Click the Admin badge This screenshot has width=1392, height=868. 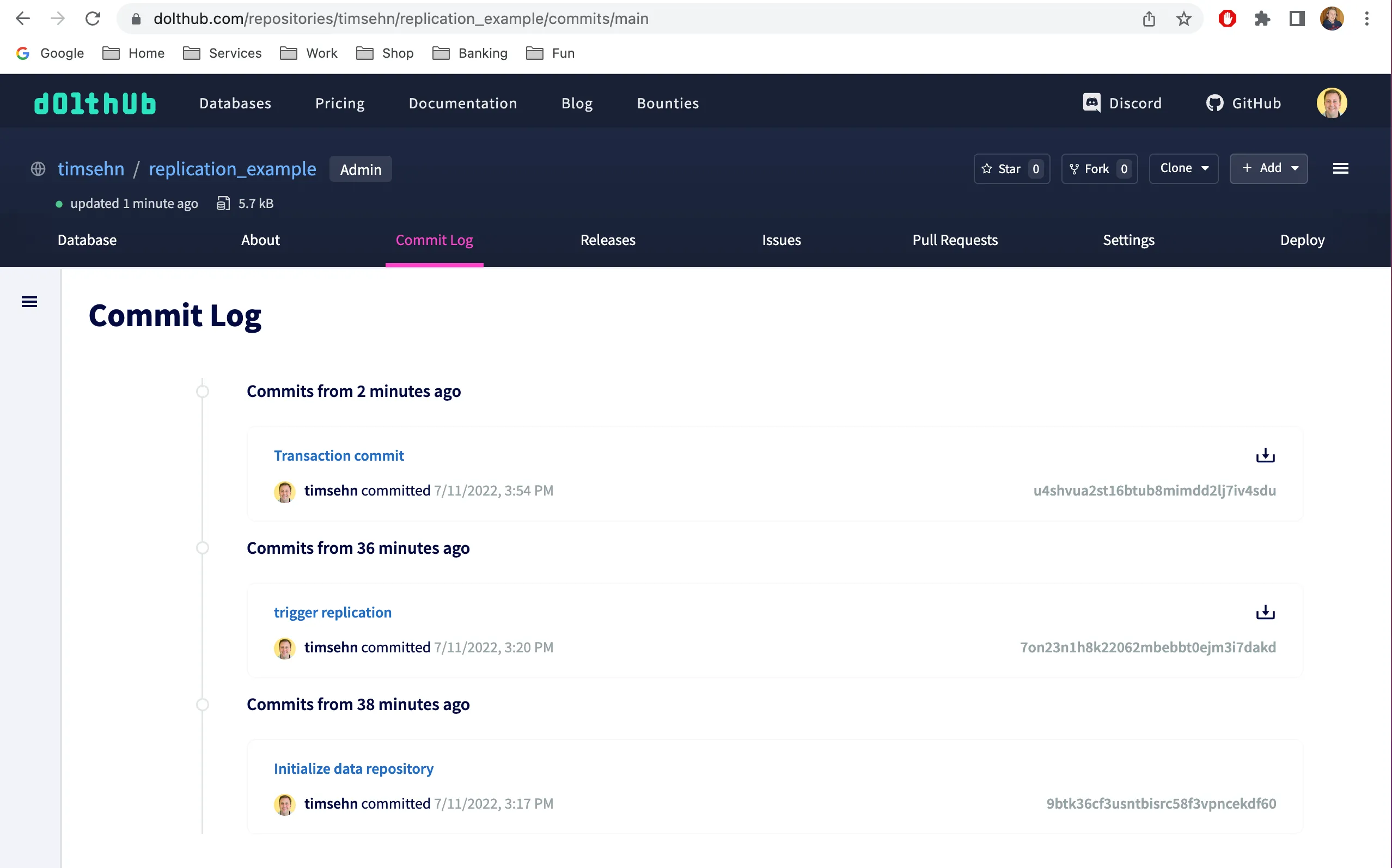[361, 169]
